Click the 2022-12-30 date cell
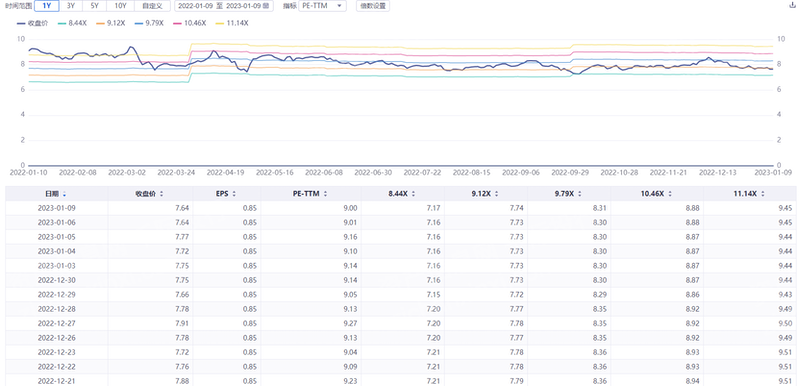Viewport: 800px width, 386px height. click(57, 280)
